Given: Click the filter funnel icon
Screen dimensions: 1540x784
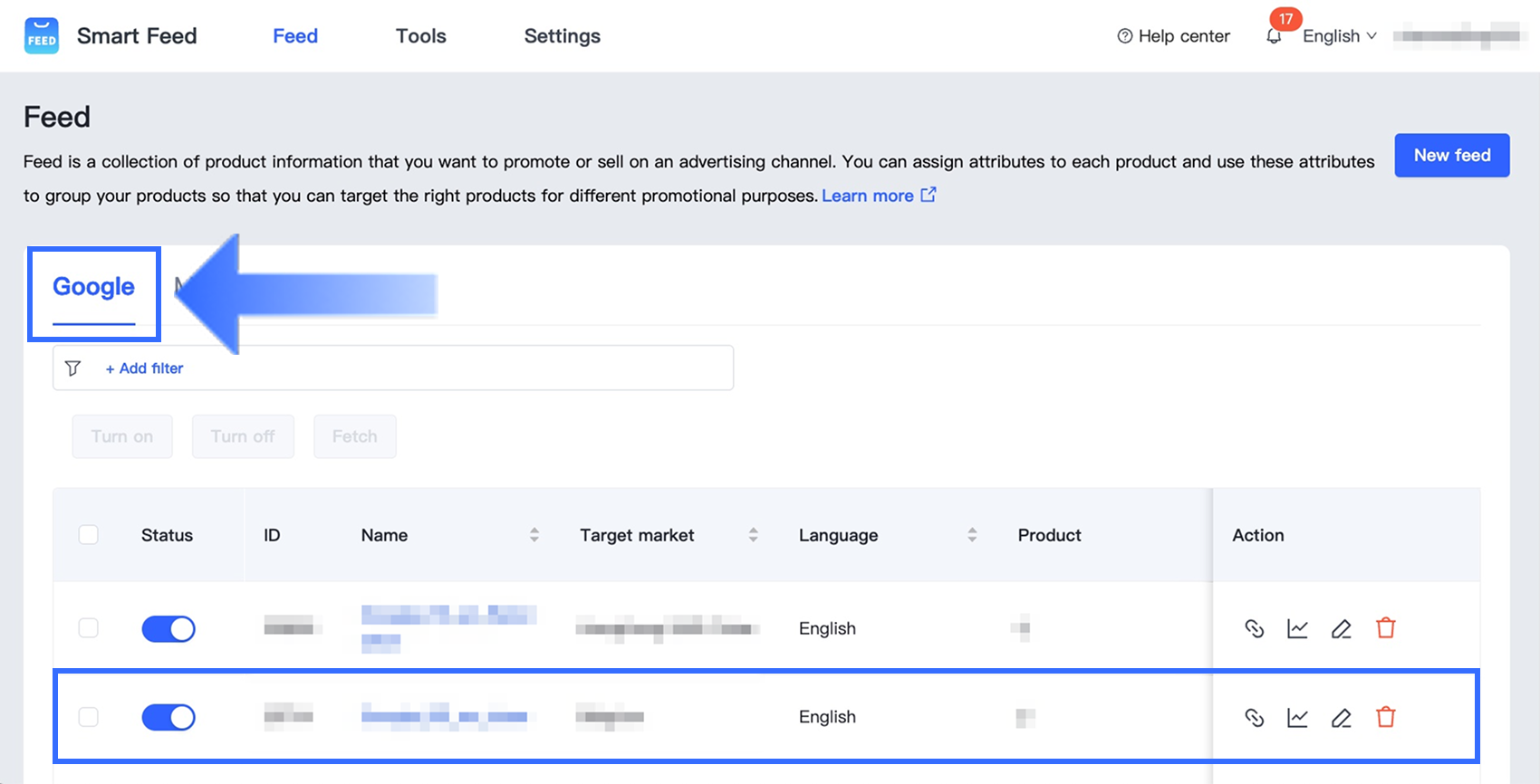Looking at the screenshot, I should pyautogui.click(x=73, y=368).
